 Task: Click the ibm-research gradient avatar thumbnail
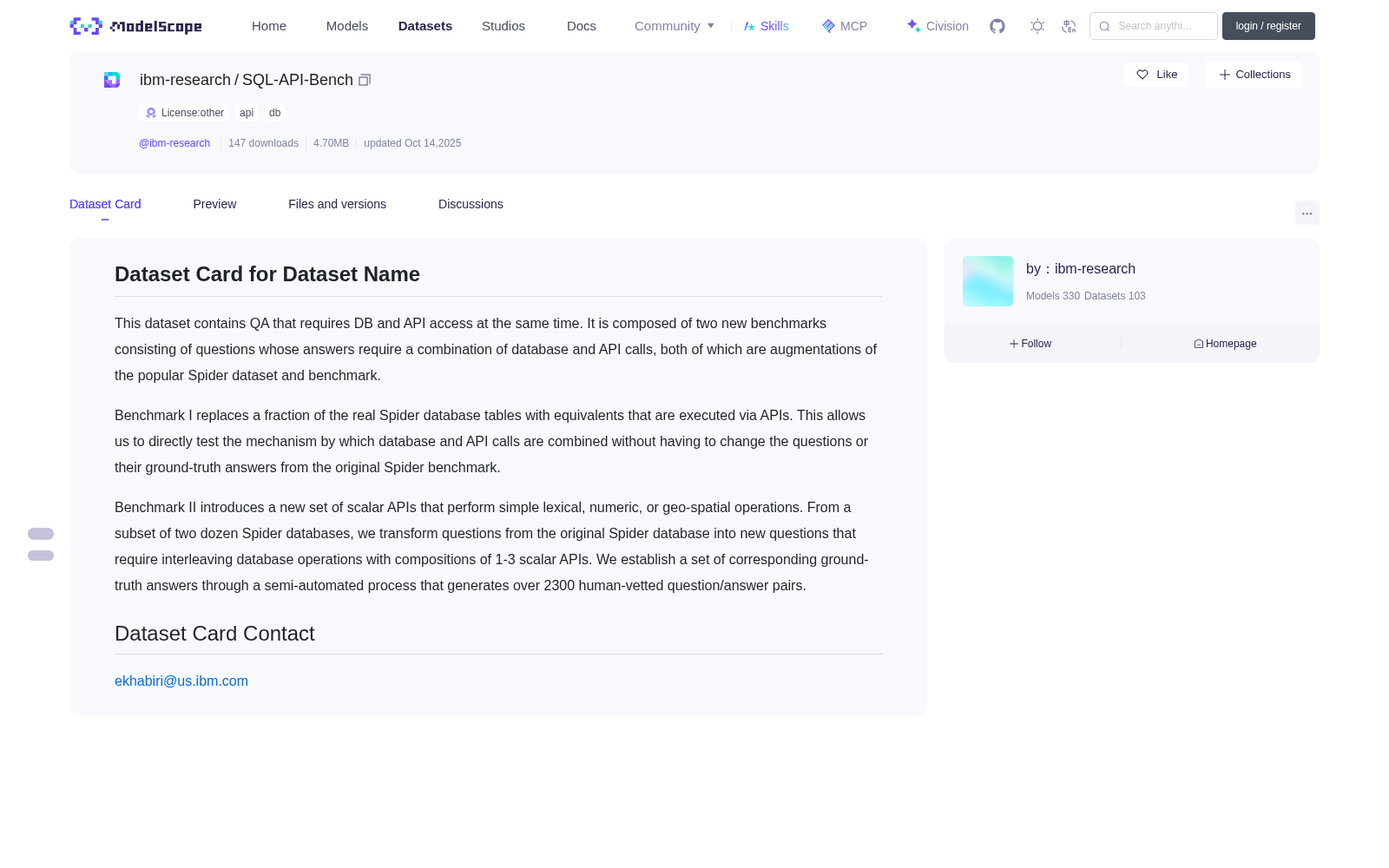[988, 281]
